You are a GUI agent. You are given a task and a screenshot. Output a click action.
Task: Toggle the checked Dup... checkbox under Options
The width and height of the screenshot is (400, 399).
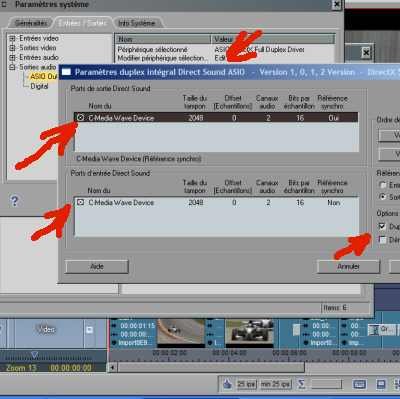point(382,226)
